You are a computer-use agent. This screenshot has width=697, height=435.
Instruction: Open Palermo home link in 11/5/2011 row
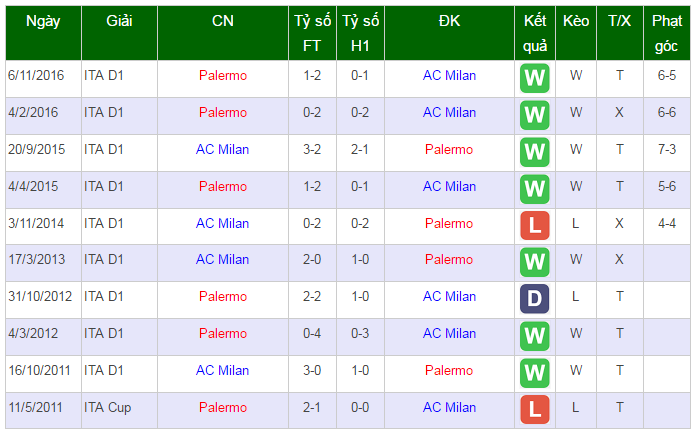(x=223, y=407)
